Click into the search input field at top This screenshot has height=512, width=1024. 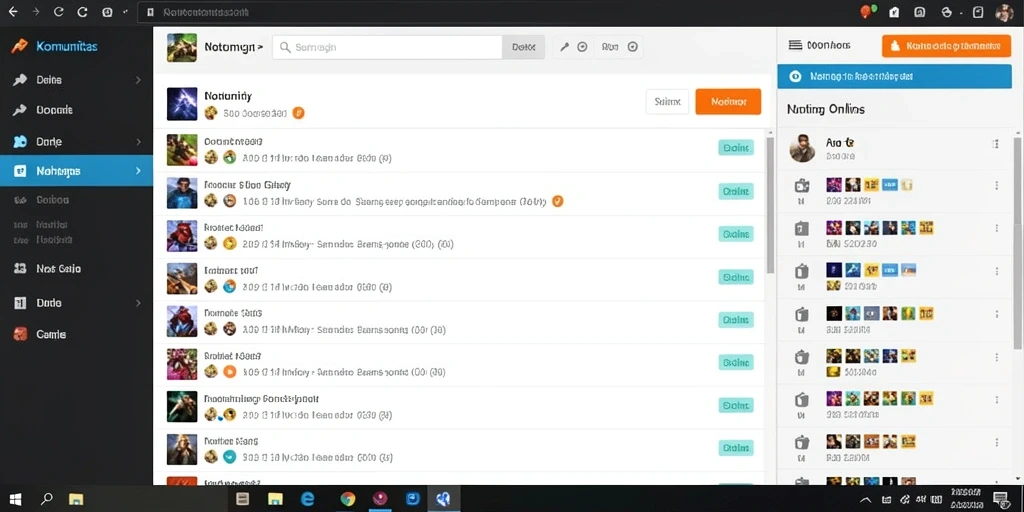(387, 47)
